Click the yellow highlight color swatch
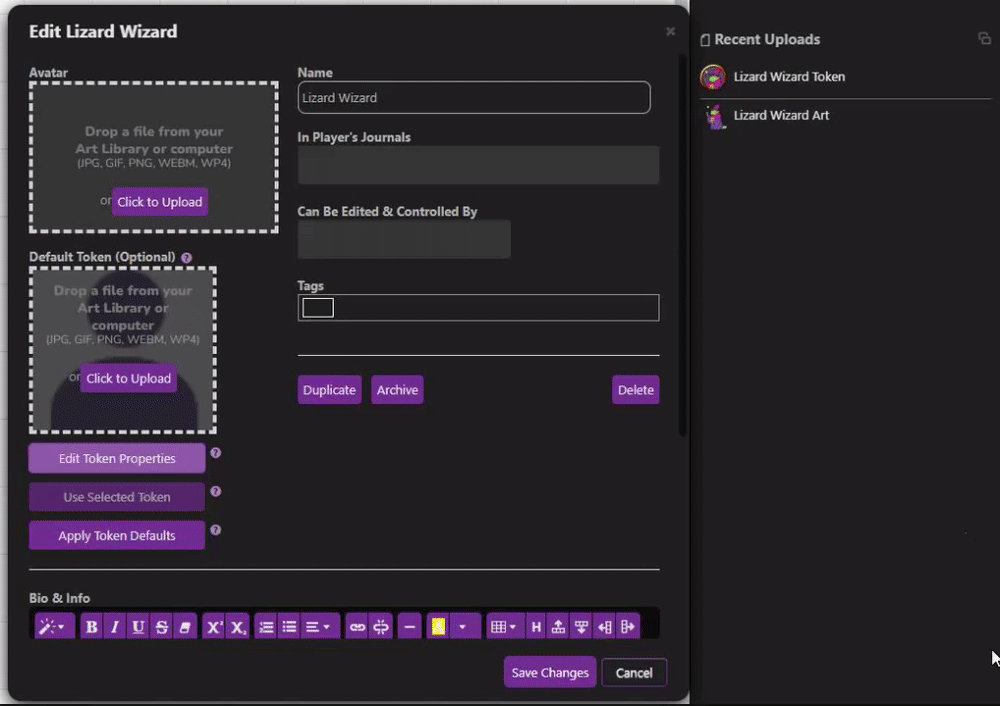 [438, 627]
